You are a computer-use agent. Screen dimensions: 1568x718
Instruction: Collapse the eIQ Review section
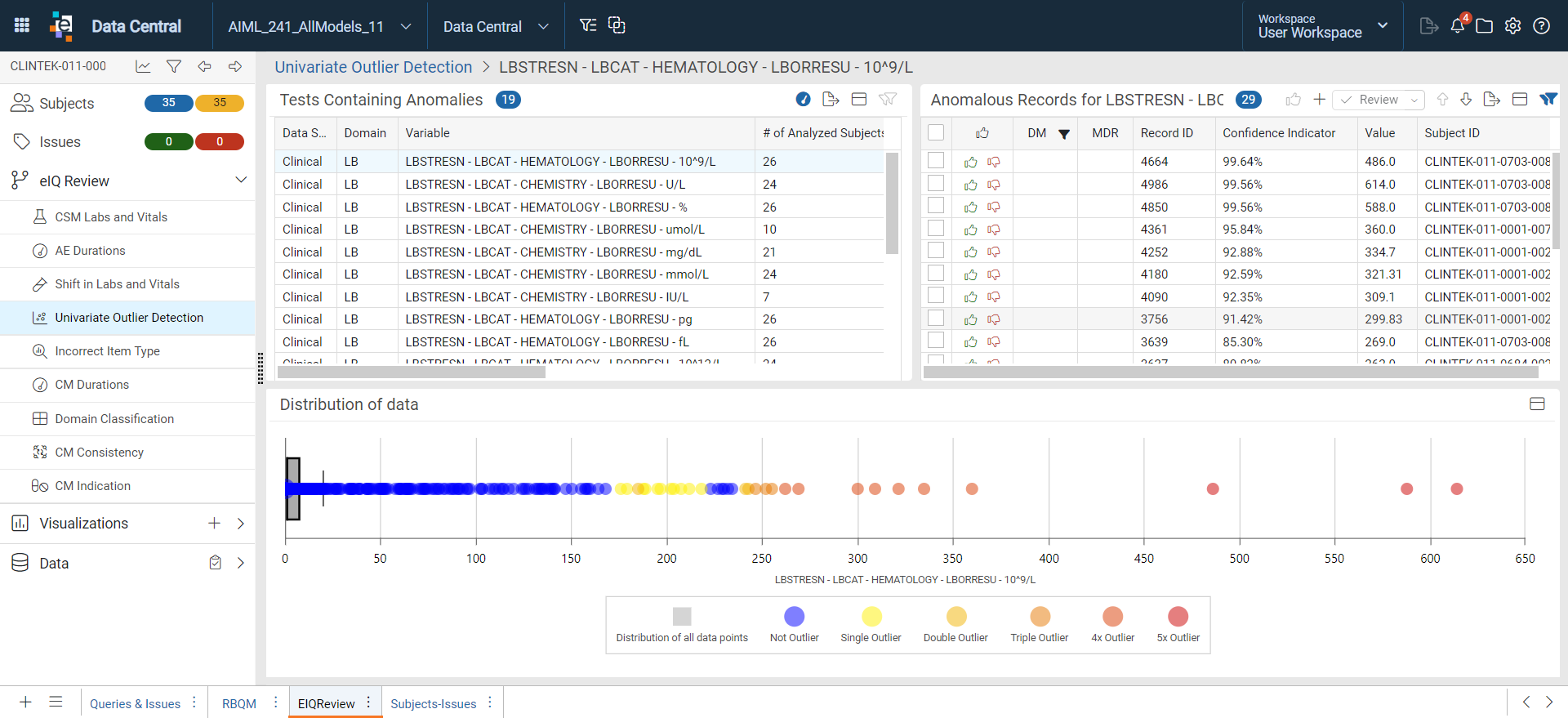[241, 180]
